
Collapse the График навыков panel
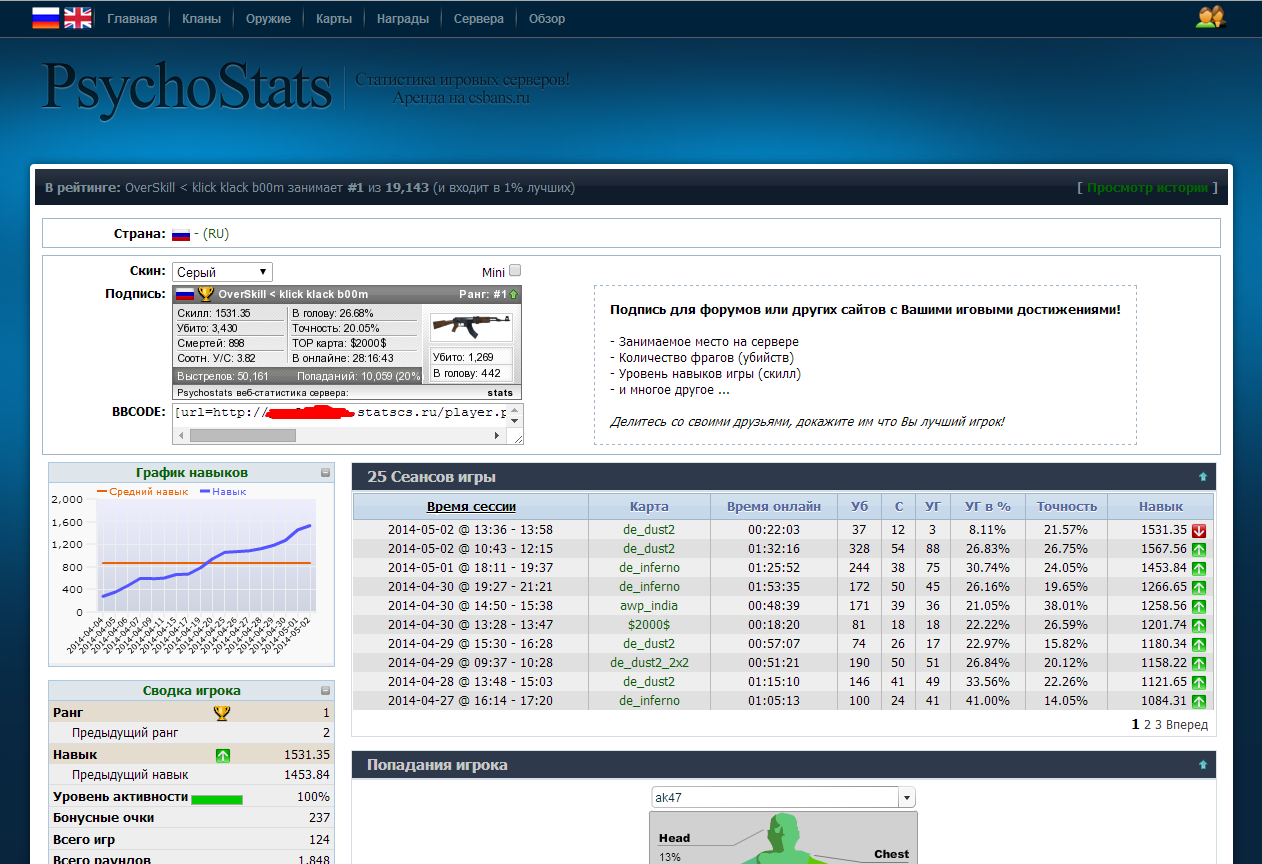(x=325, y=473)
